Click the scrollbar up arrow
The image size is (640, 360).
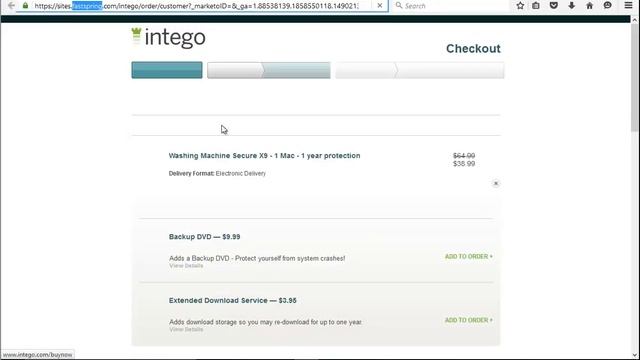coord(634,20)
